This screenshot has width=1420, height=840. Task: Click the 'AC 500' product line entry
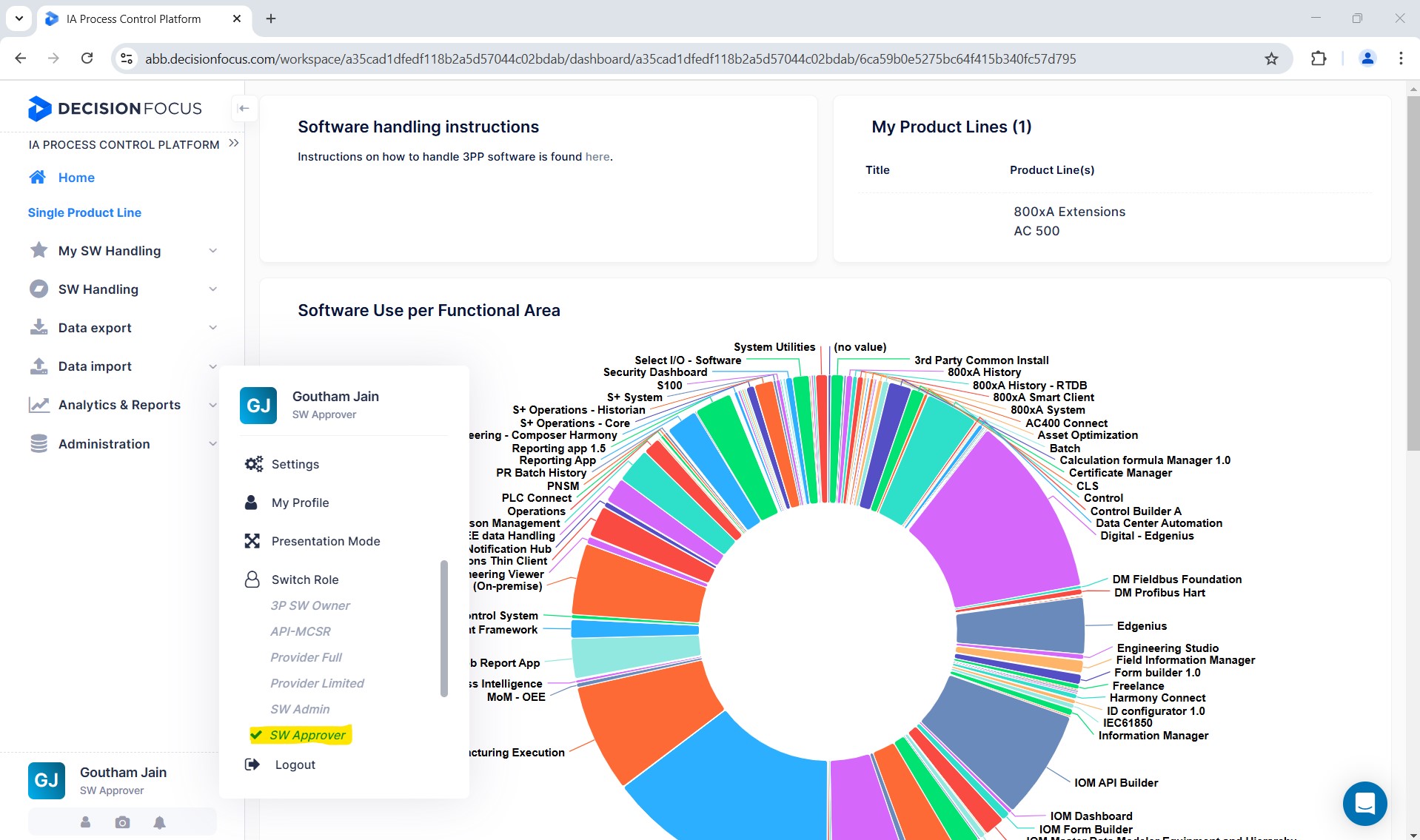tap(1036, 231)
